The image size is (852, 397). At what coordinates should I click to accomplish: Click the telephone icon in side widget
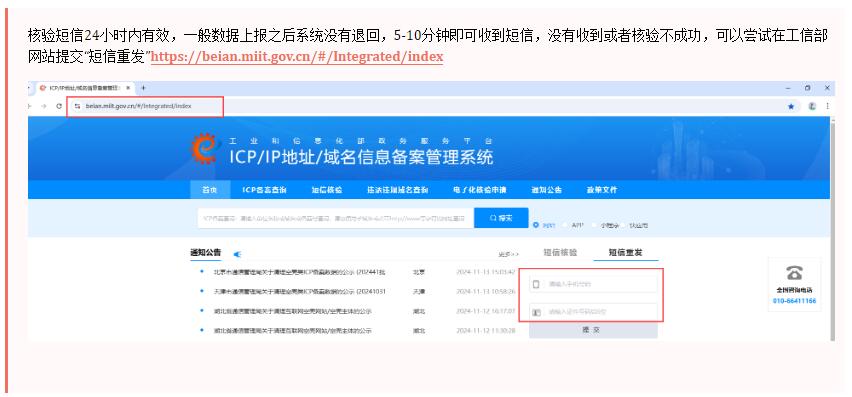(x=794, y=273)
